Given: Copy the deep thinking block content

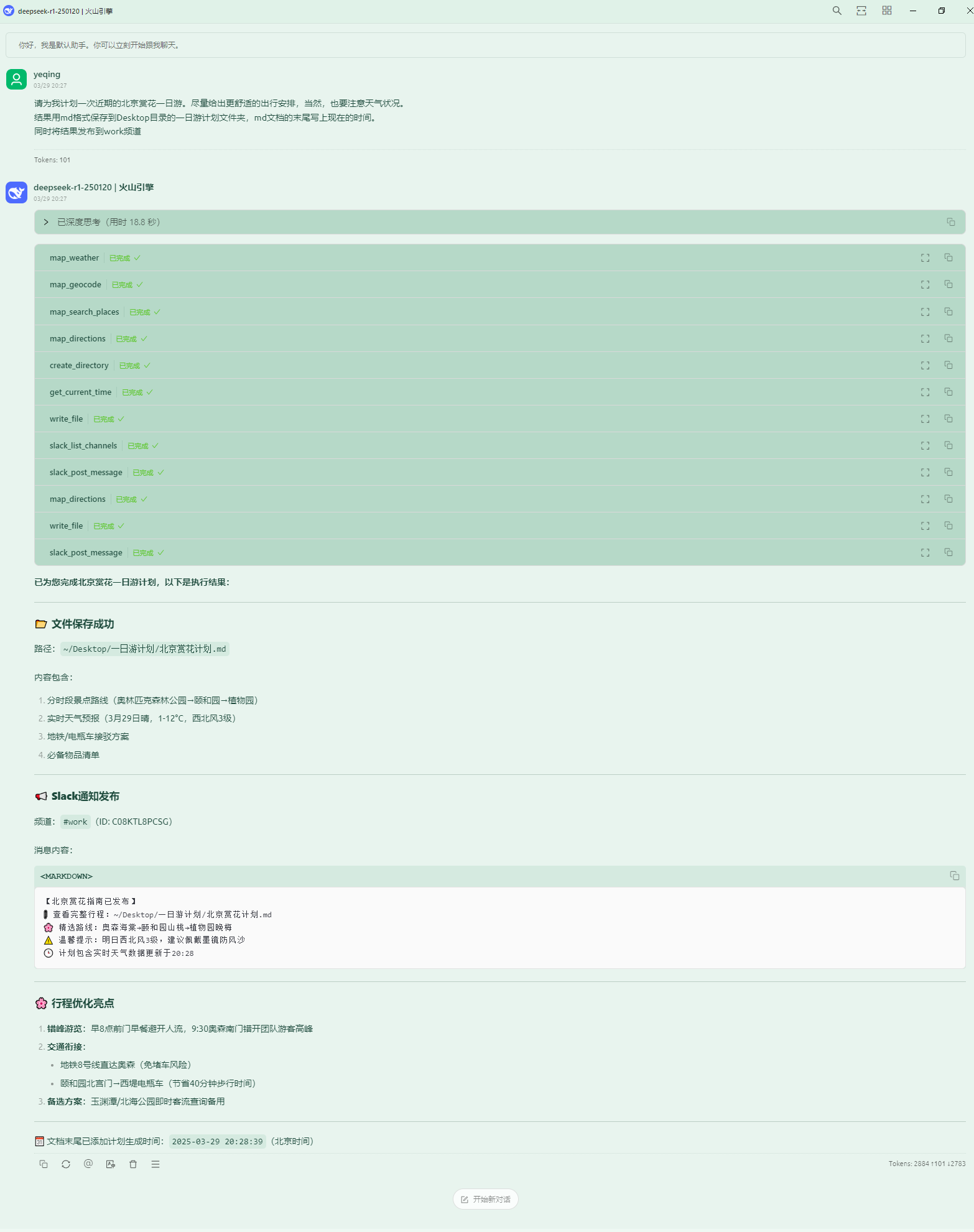Looking at the screenshot, I should (950, 222).
